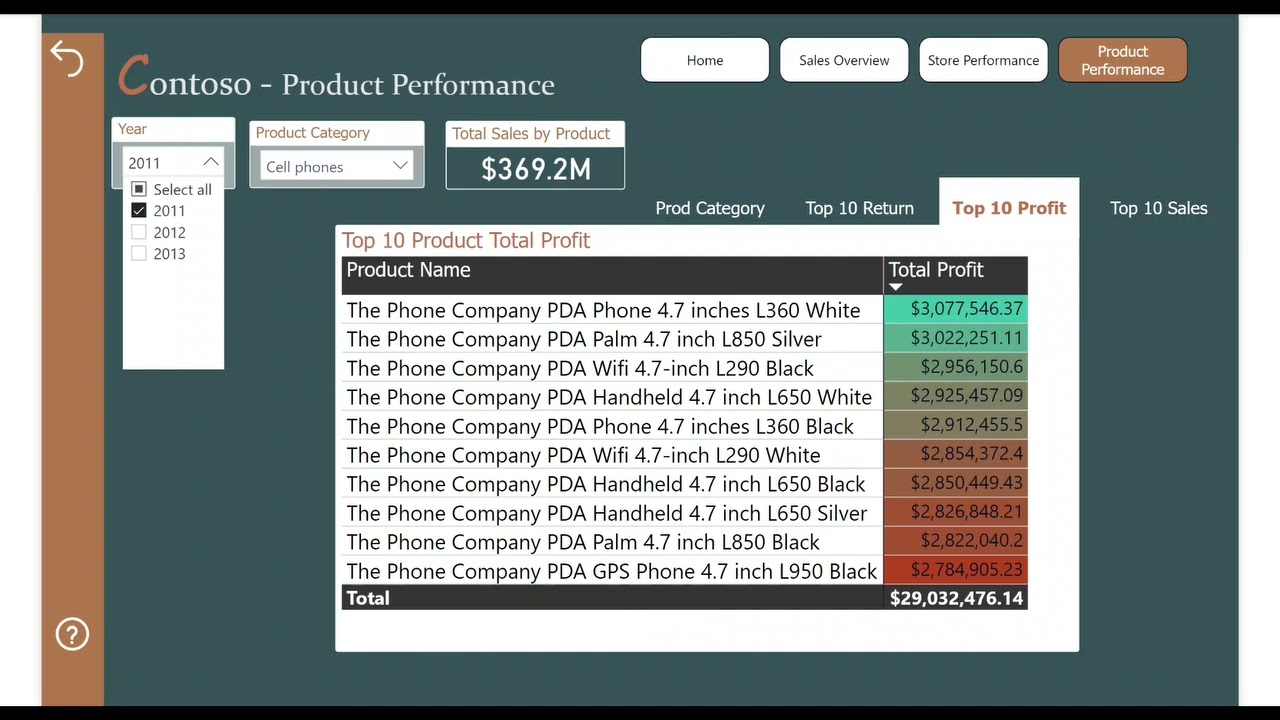Click the back arrow icon
1280x720 pixels.
pyautogui.click(x=67, y=59)
